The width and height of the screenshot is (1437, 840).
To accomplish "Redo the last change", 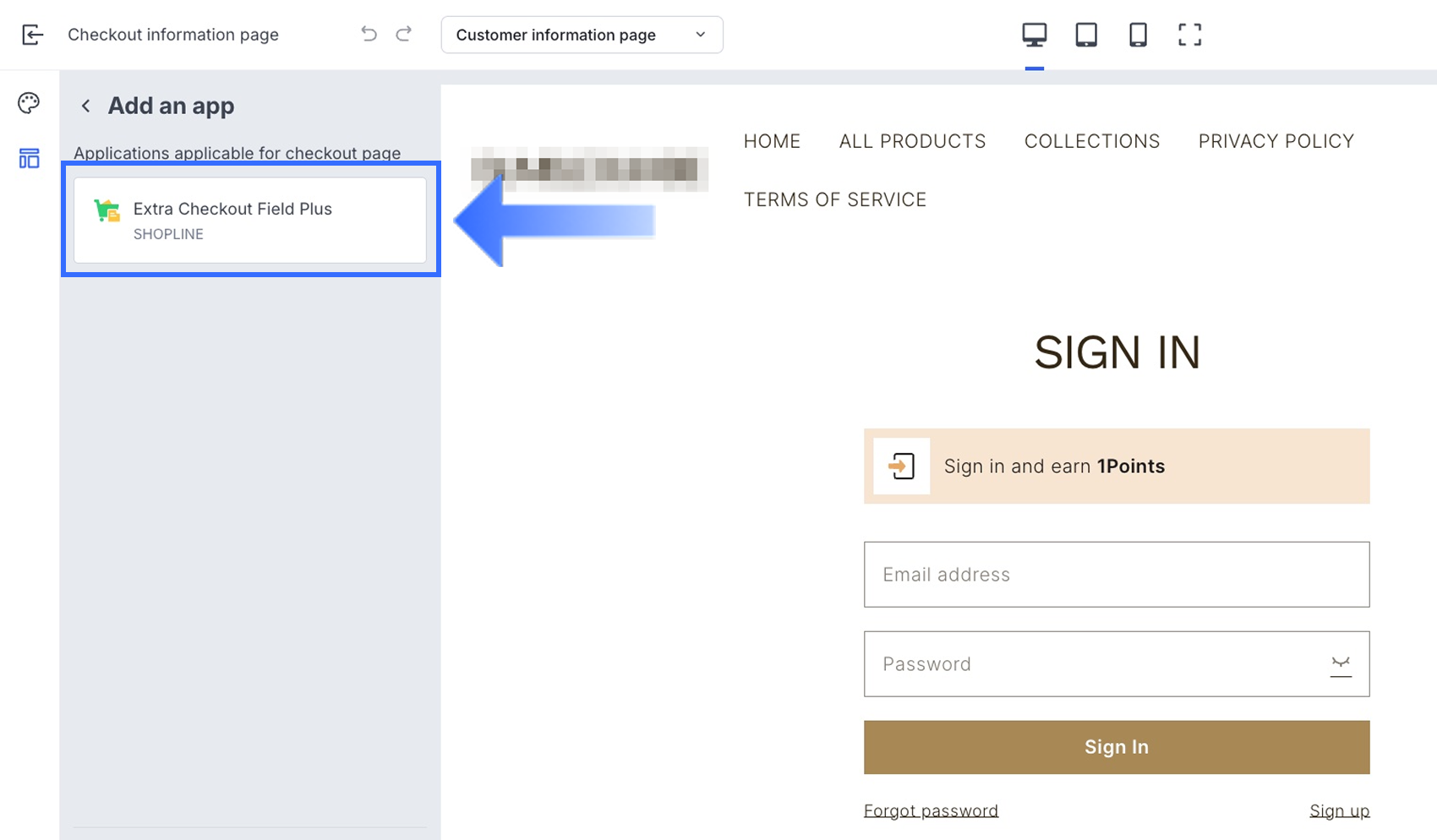I will pyautogui.click(x=404, y=34).
